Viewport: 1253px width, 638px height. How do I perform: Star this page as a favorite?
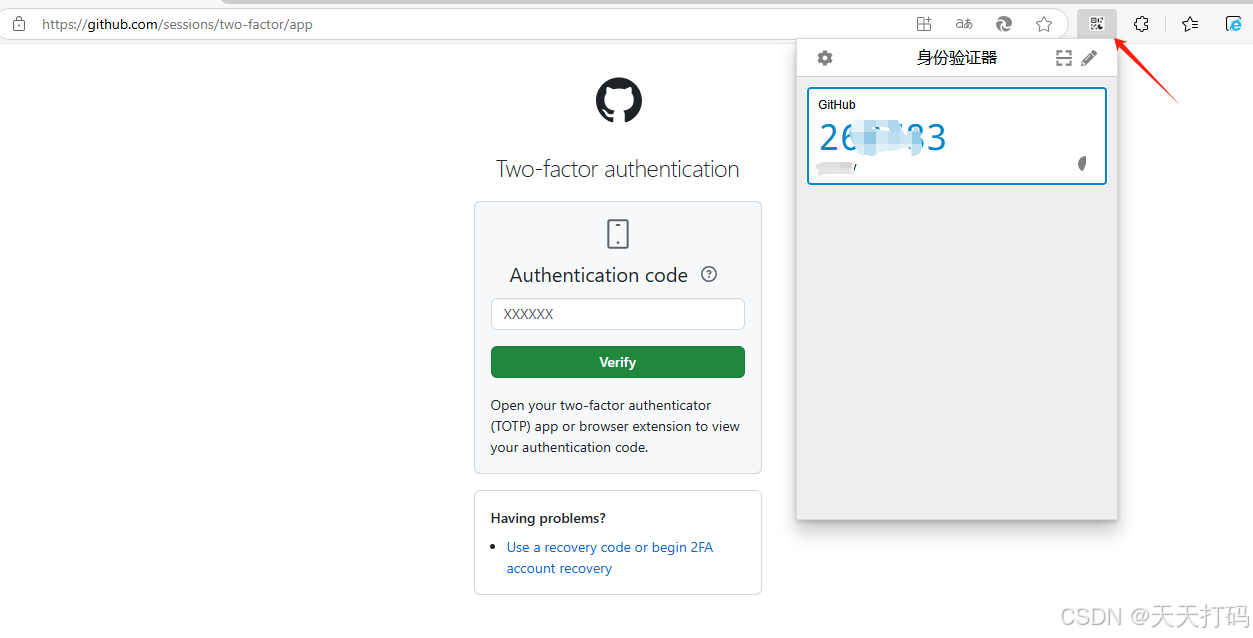tap(1043, 23)
